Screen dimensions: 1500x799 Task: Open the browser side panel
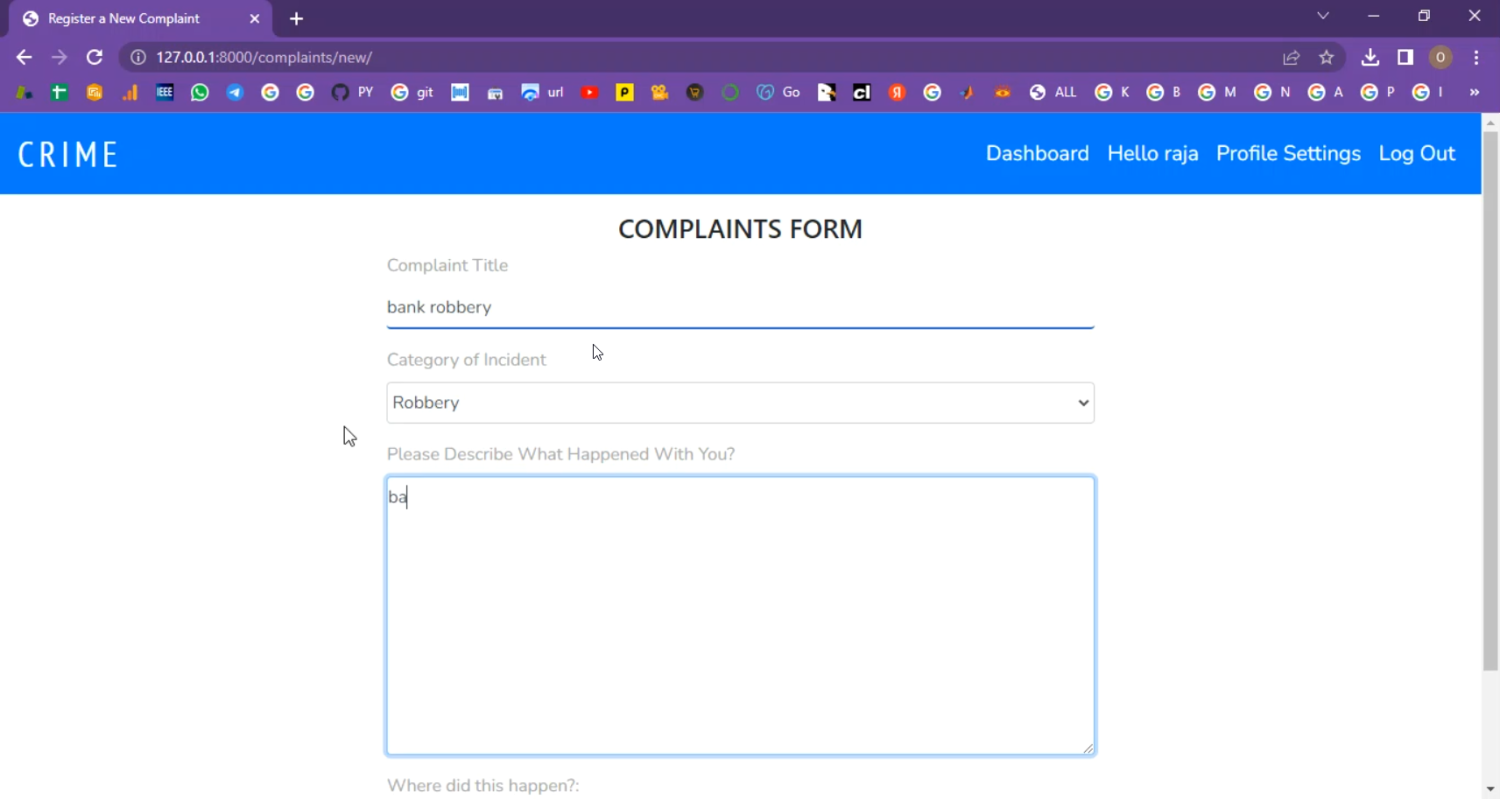1405,57
